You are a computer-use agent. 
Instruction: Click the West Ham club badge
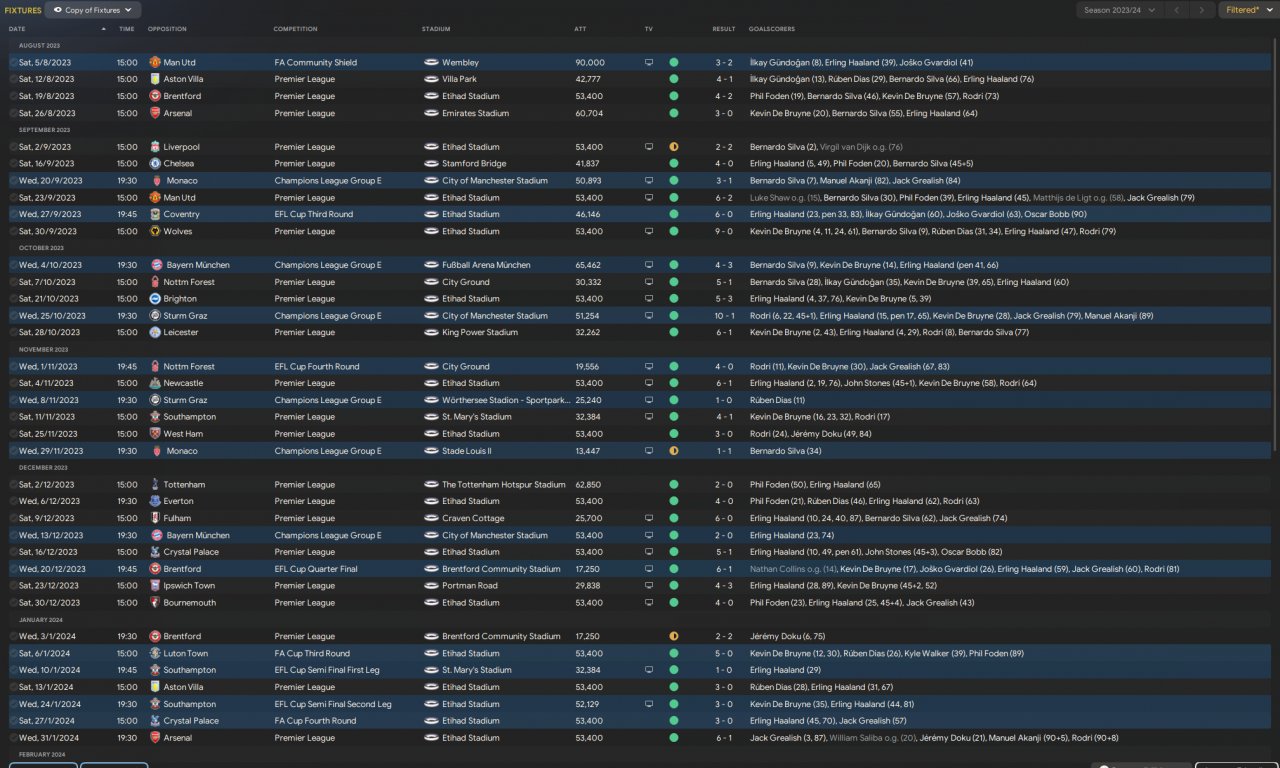point(155,434)
